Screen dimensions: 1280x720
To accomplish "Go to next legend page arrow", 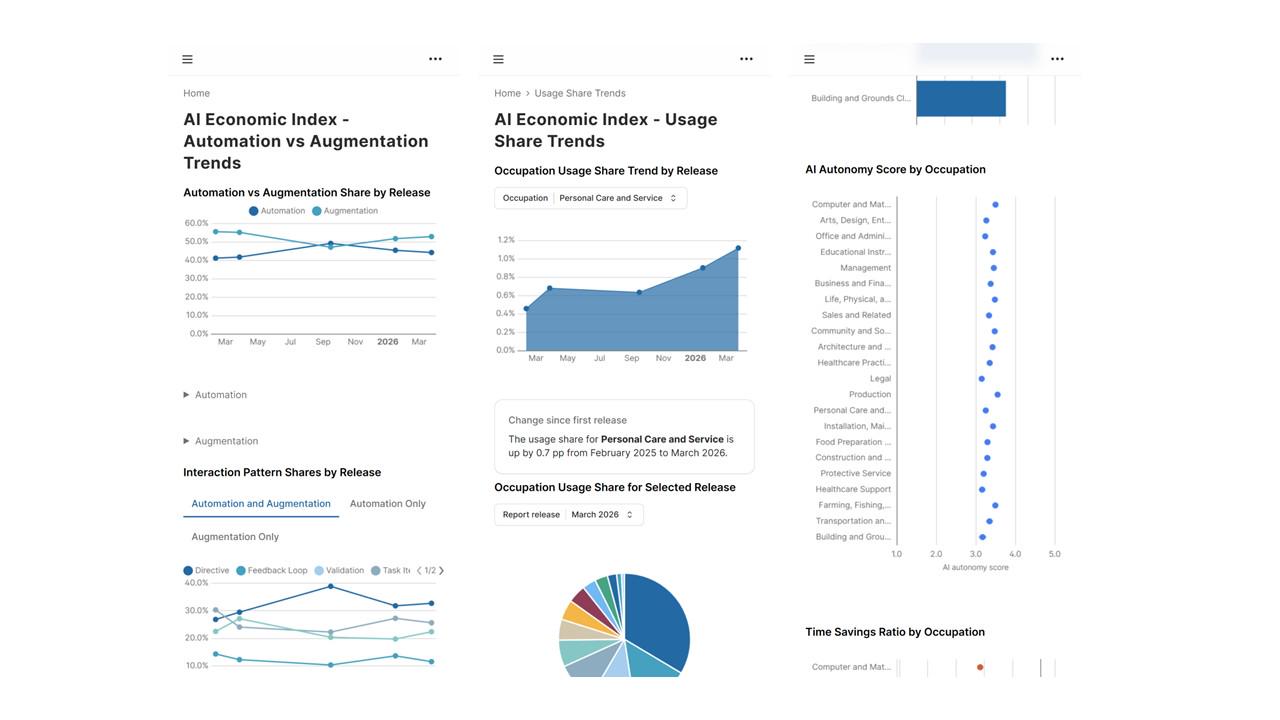I will click(441, 571).
